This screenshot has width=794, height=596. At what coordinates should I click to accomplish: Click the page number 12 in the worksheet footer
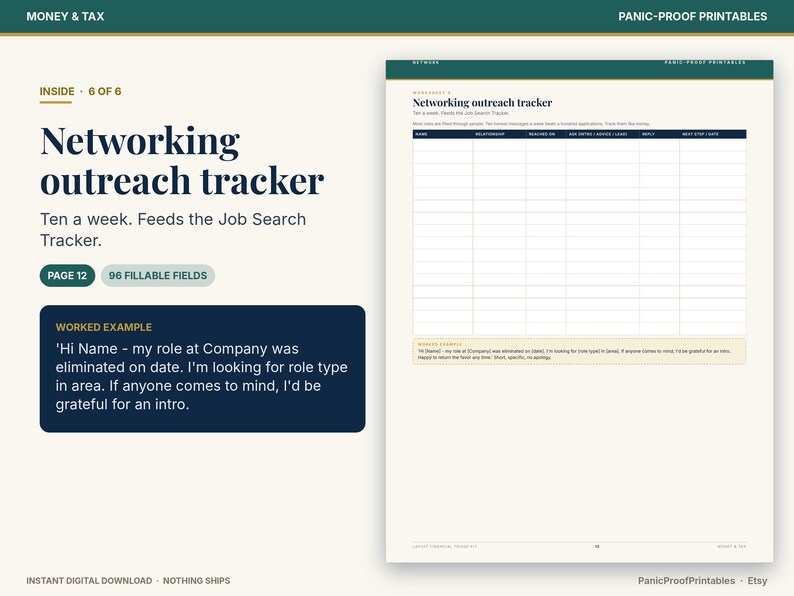point(597,546)
